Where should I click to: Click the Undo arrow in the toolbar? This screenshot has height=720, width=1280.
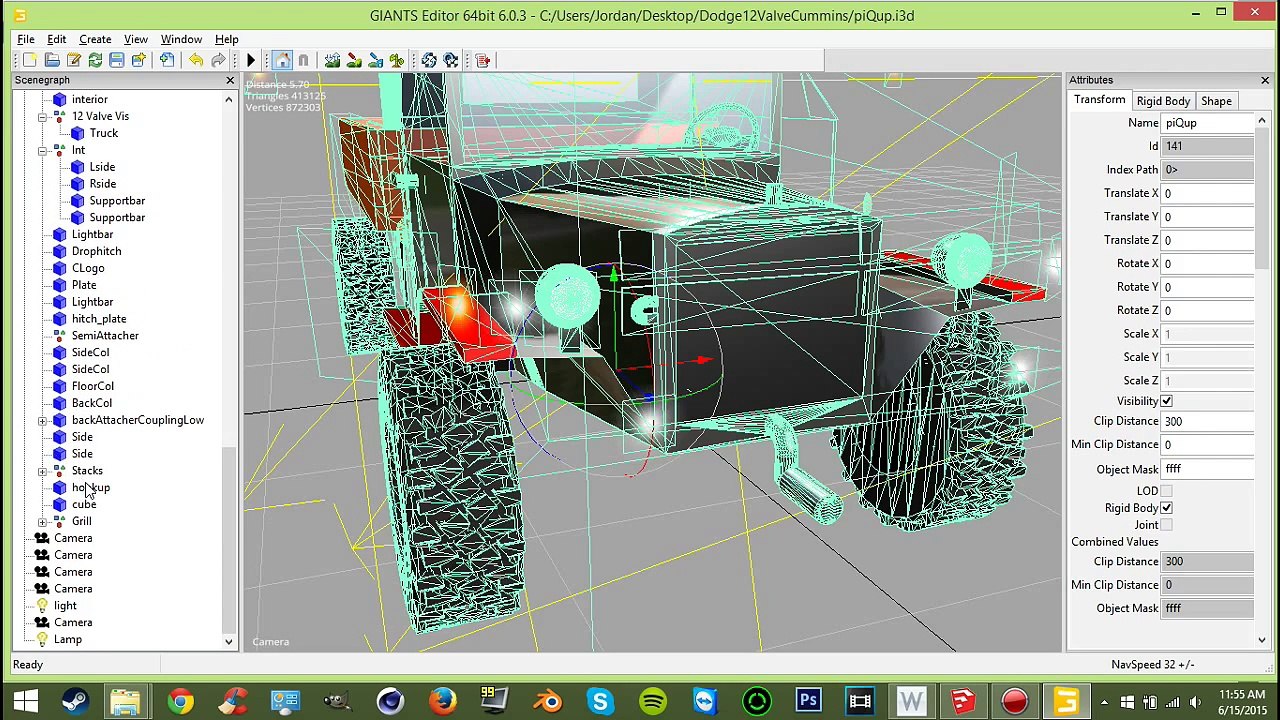[196, 61]
